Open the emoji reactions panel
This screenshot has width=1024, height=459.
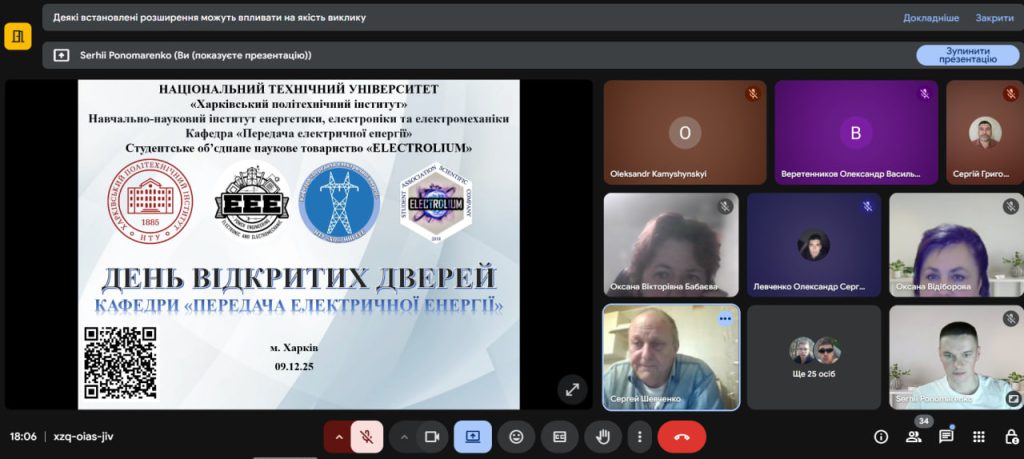[516, 437]
